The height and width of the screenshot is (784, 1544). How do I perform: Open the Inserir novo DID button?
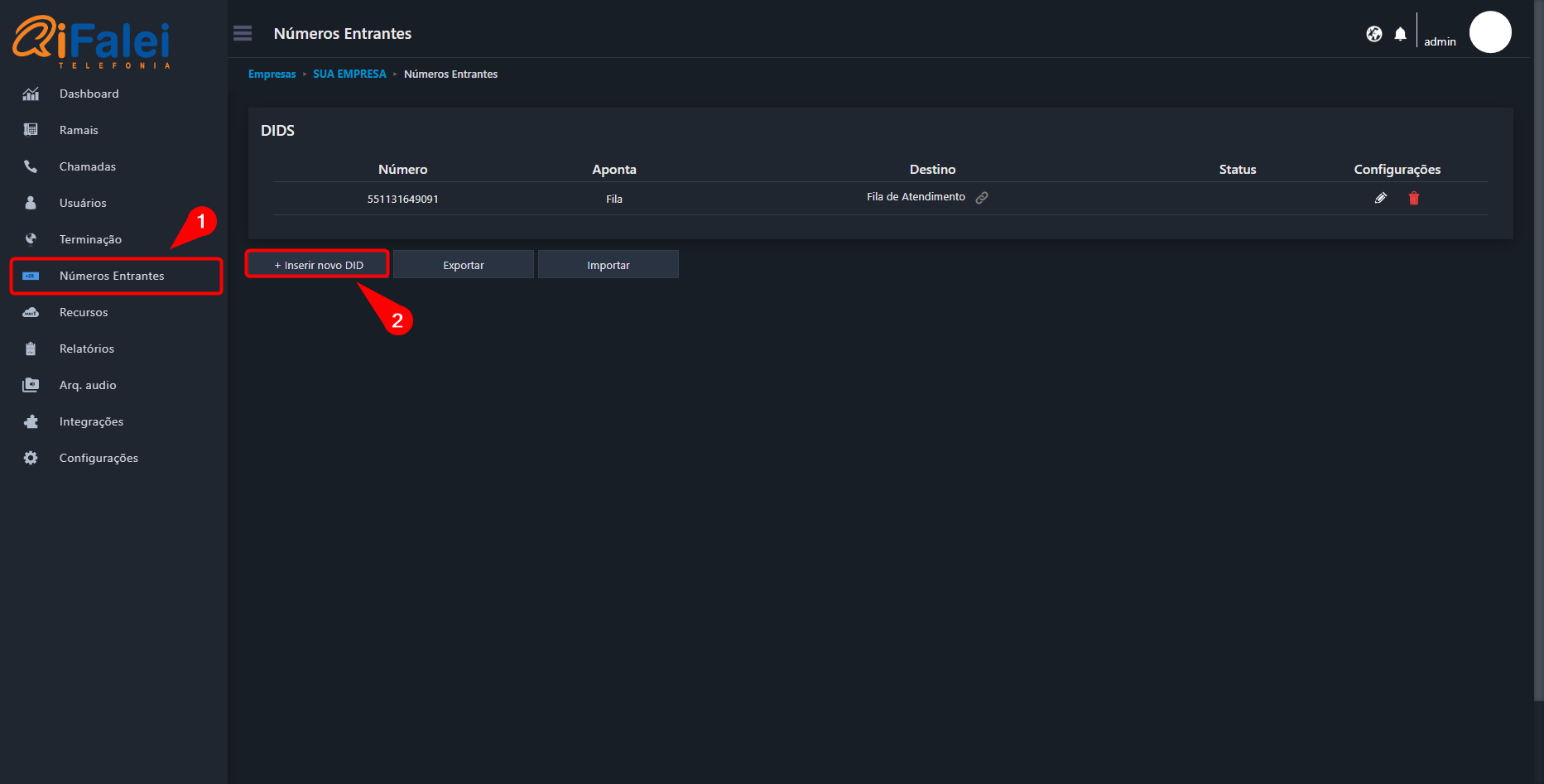coord(318,265)
